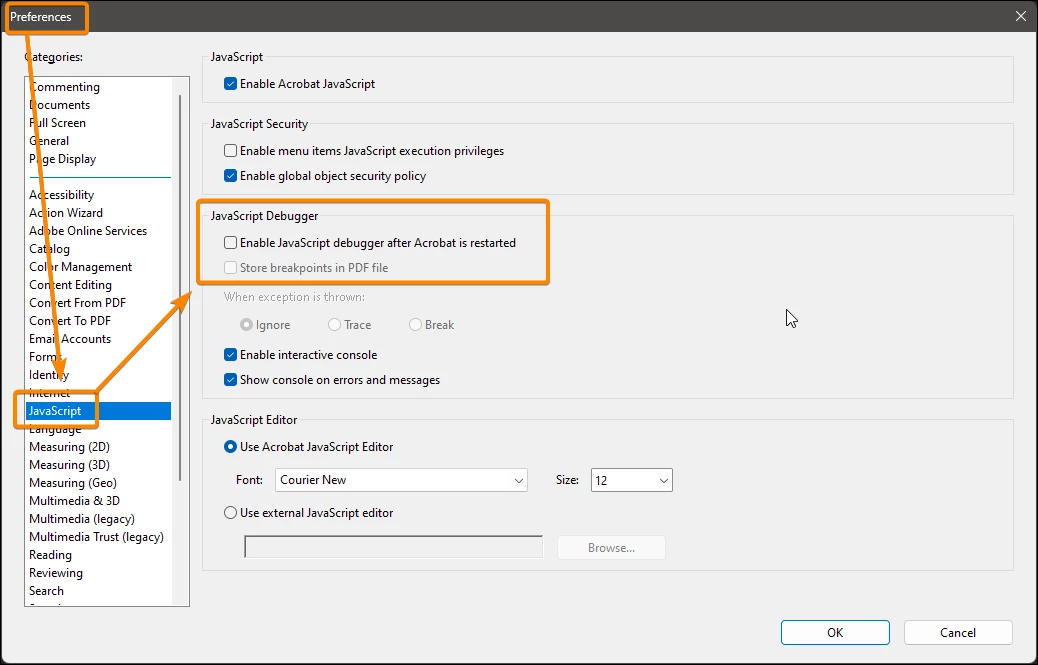Select Use external JavaScript editor option

(230, 513)
